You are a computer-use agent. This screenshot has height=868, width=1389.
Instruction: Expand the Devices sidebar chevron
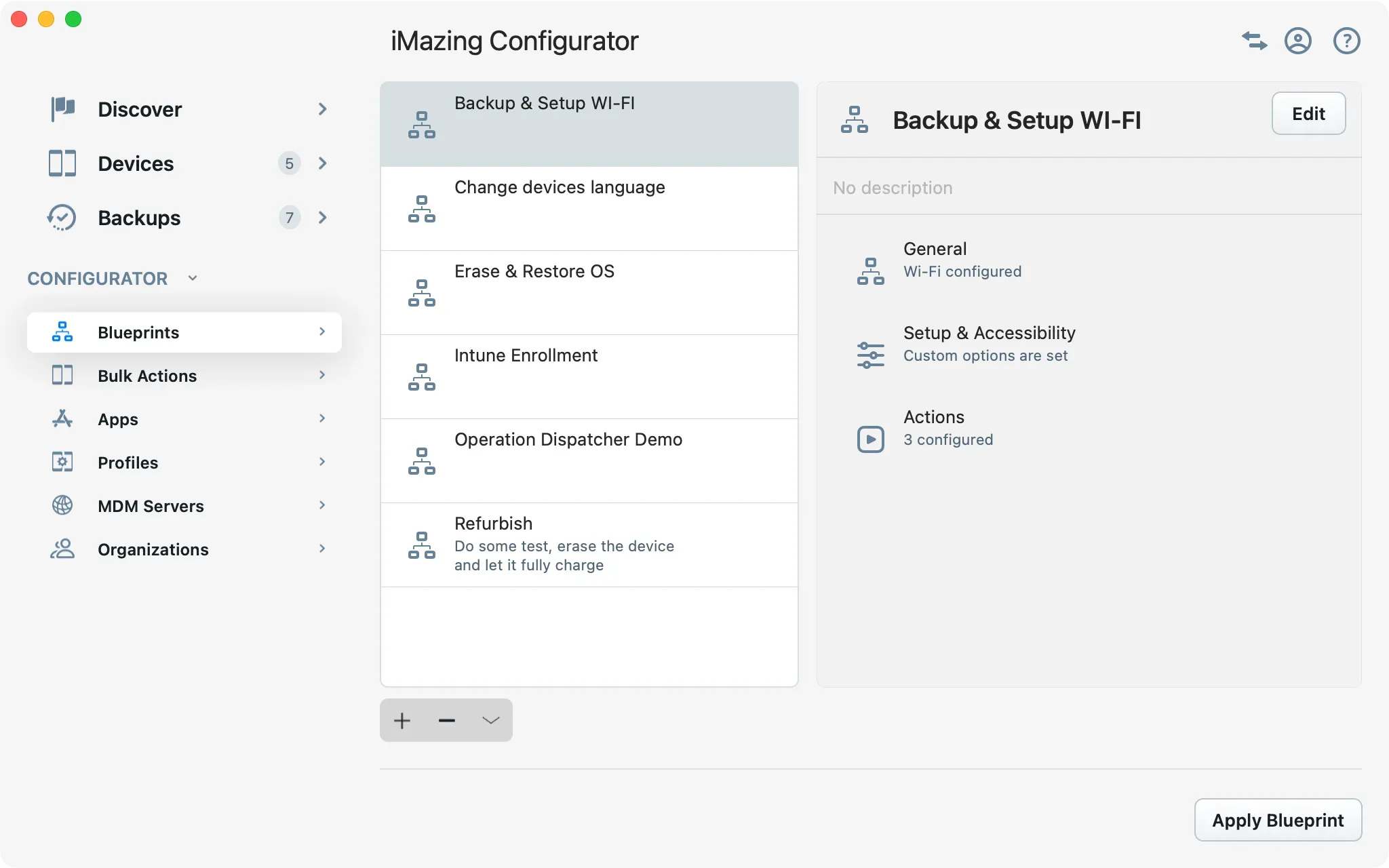coord(322,163)
